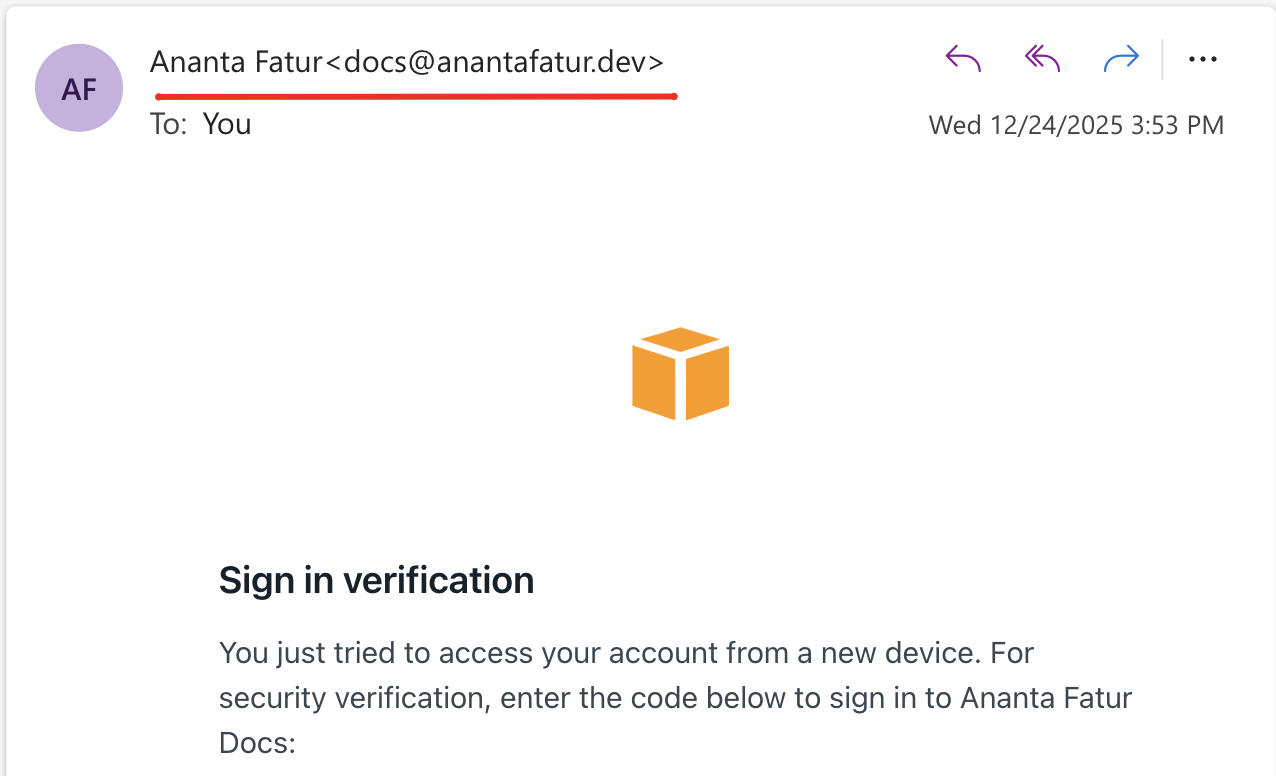Screen dimensions: 1276x776
Task: Click the "Sign in verification" heading
Action: pyautogui.click(x=376, y=580)
